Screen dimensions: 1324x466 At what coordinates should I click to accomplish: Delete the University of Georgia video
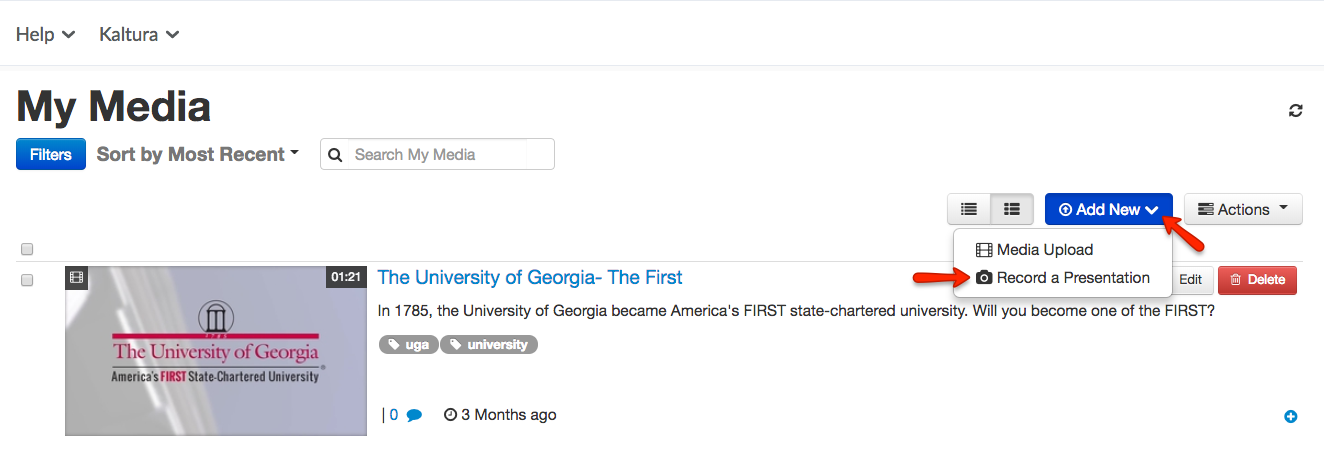[1257, 280]
